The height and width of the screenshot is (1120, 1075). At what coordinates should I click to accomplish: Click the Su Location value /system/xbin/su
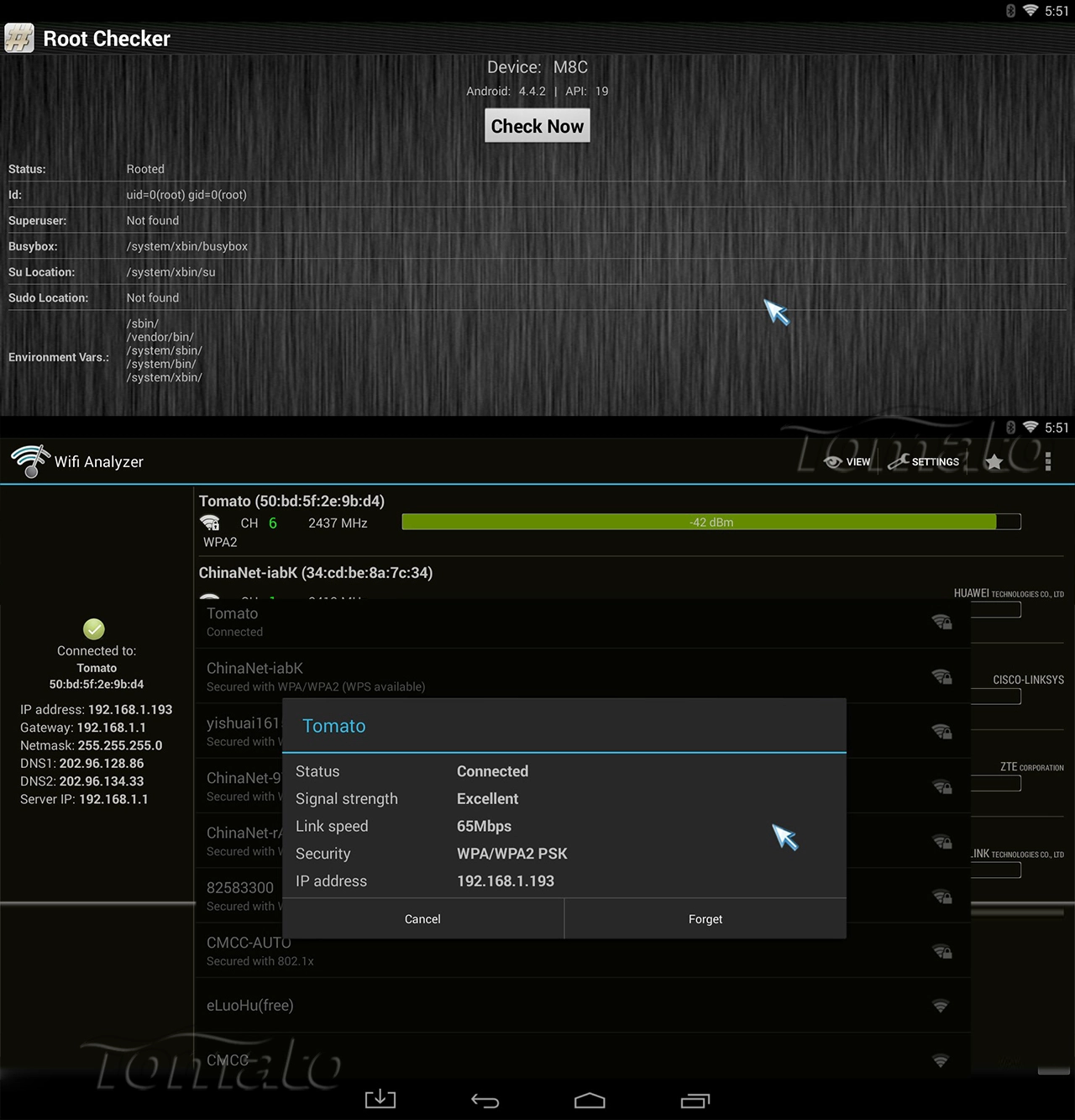171,272
